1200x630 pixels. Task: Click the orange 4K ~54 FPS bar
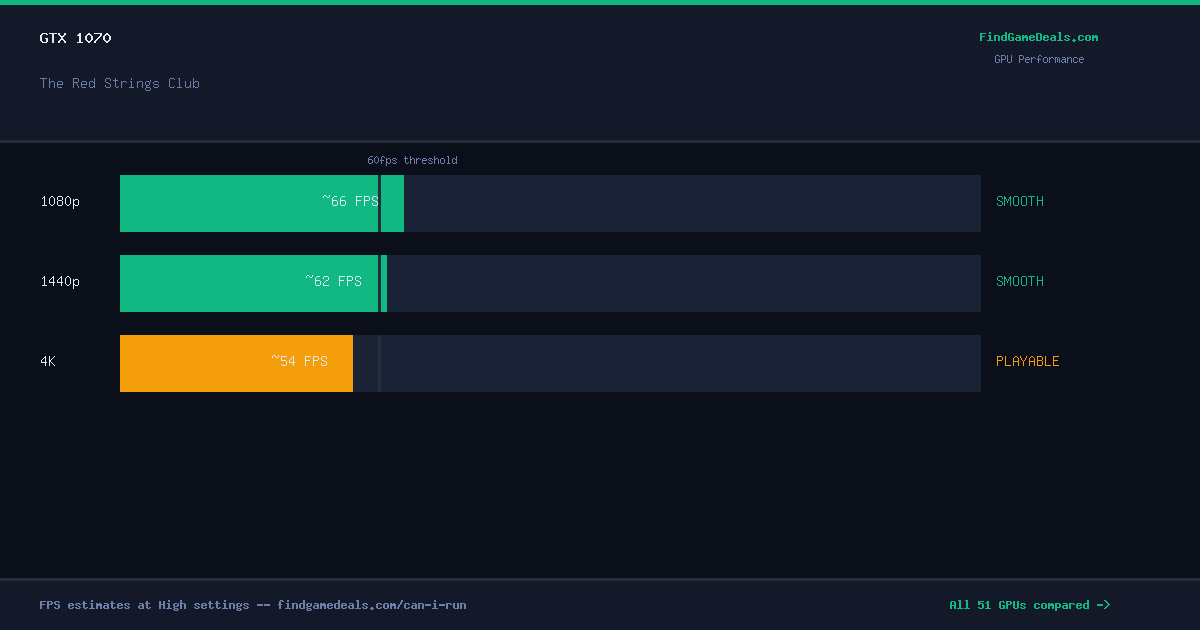(x=236, y=363)
